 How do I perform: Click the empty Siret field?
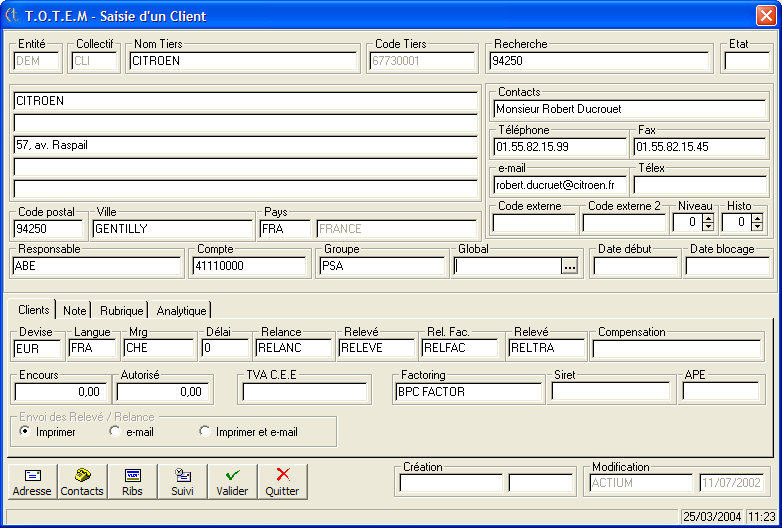click(610, 392)
